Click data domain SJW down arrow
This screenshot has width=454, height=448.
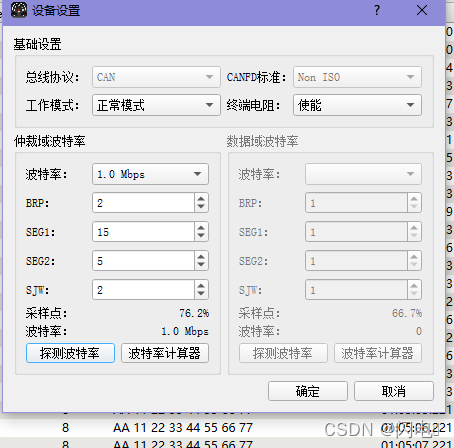click(414, 294)
